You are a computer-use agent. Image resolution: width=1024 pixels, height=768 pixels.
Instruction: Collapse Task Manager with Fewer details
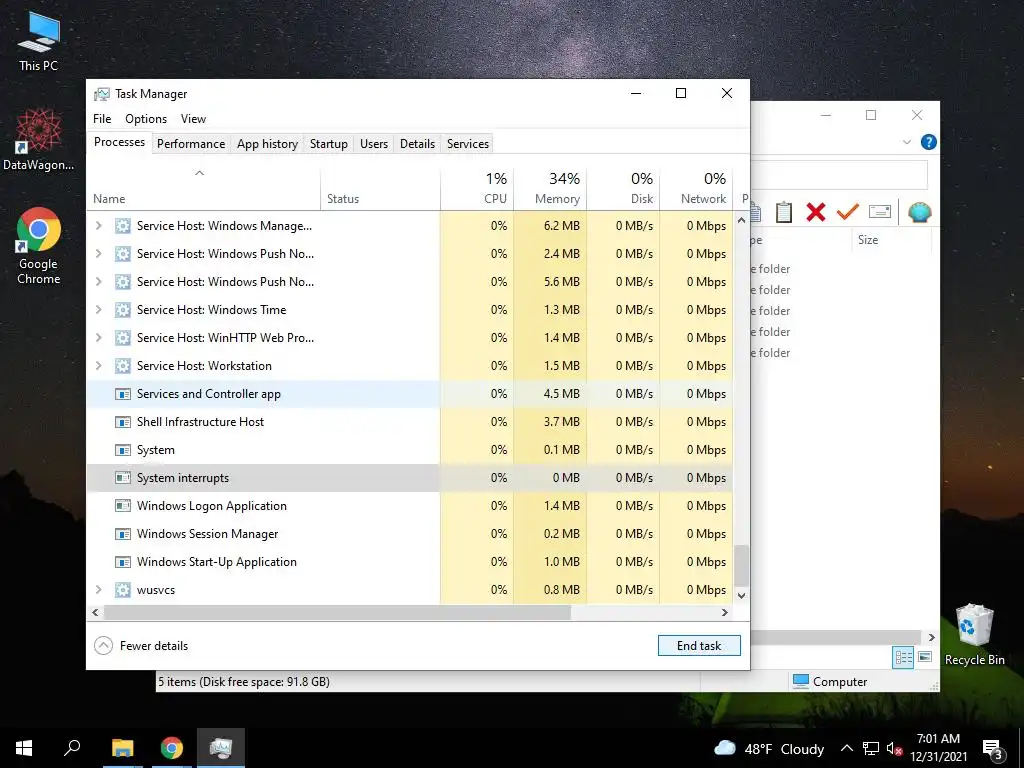(x=141, y=646)
